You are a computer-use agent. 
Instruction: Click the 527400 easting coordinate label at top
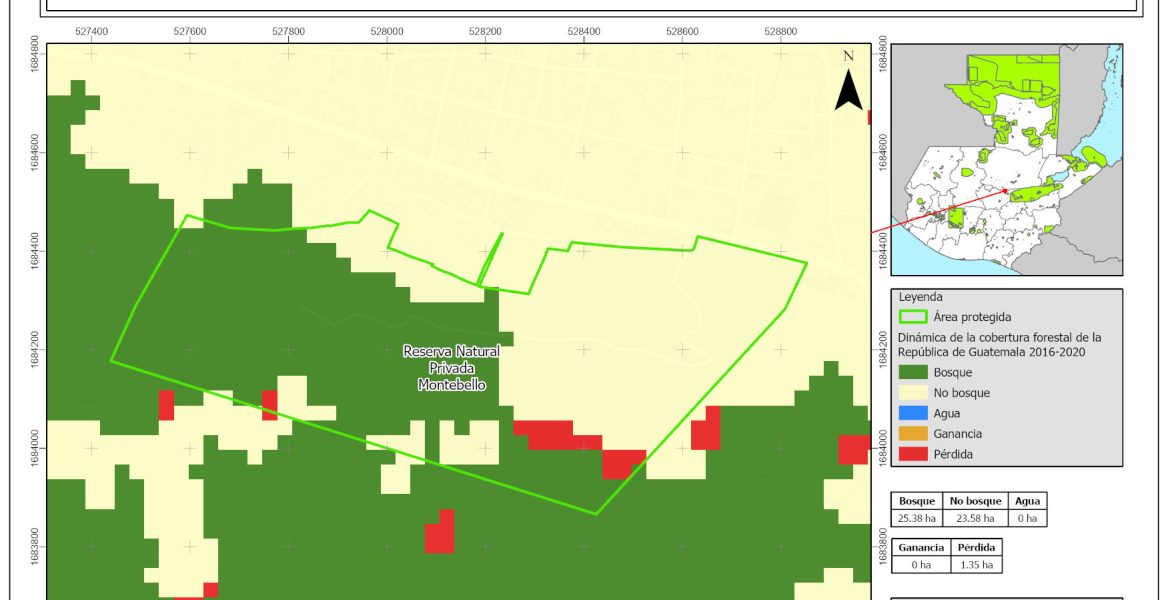click(91, 32)
